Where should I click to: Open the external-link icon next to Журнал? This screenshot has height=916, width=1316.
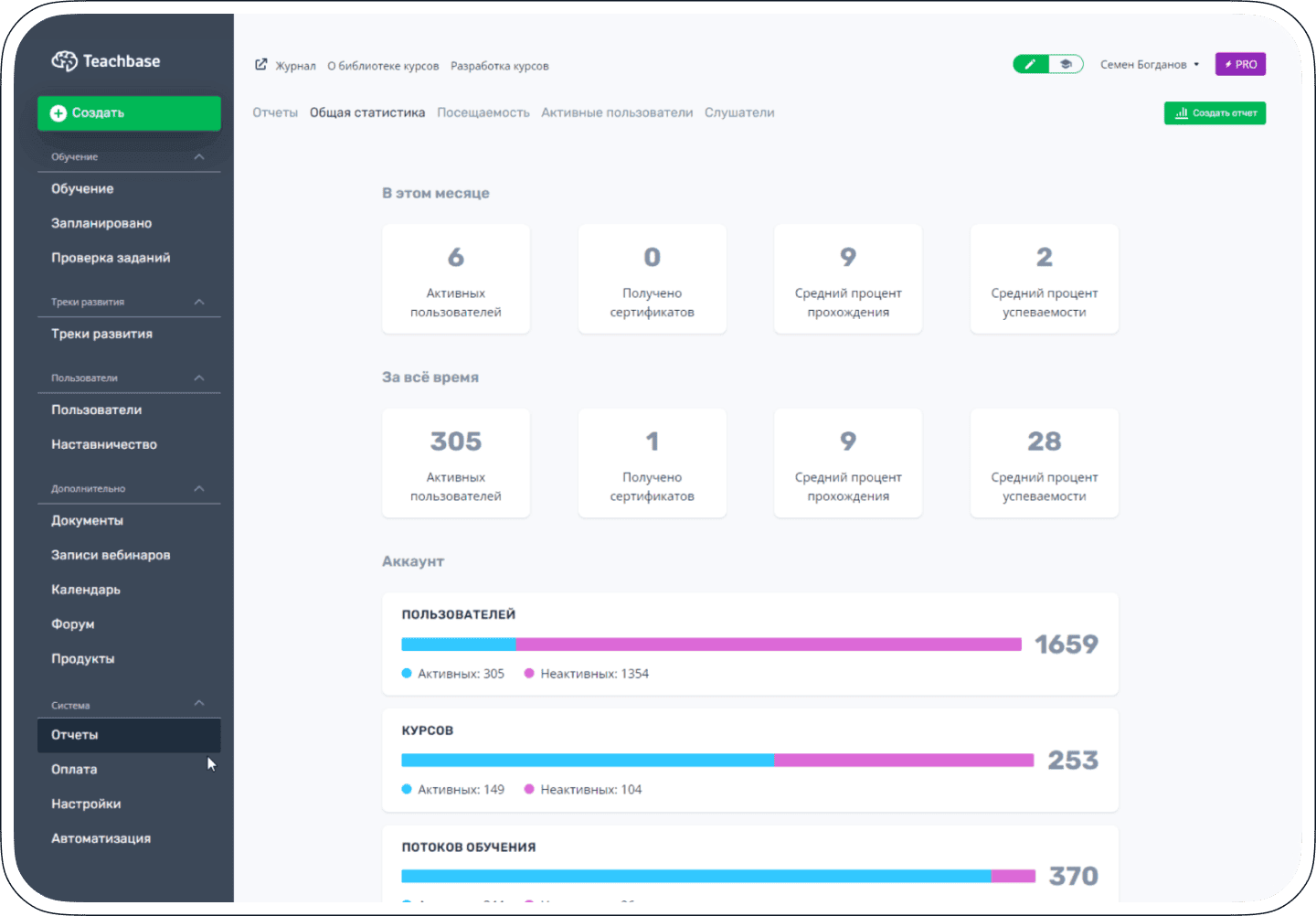point(261,65)
